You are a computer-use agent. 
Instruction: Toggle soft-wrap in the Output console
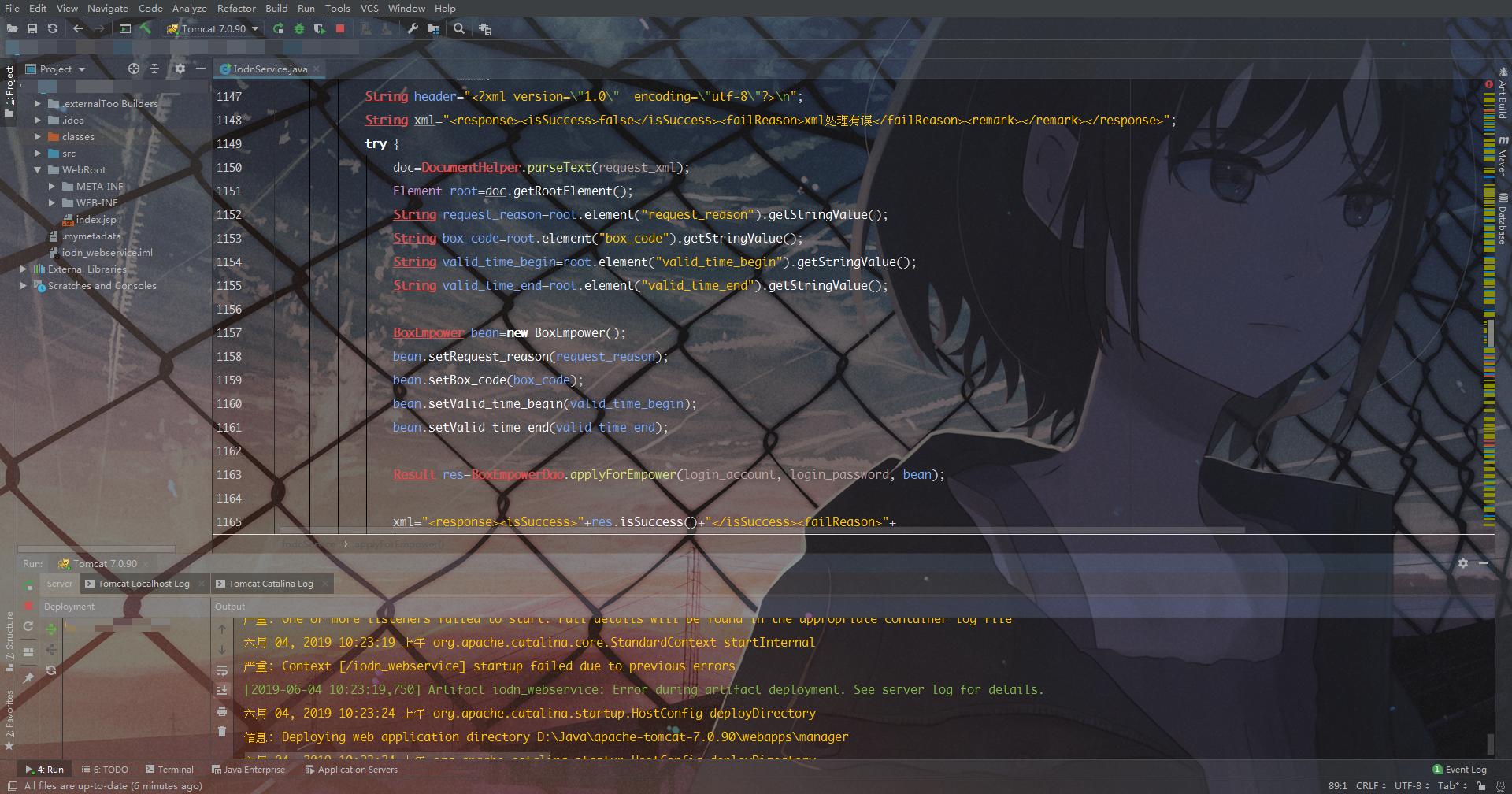[x=222, y=670]
